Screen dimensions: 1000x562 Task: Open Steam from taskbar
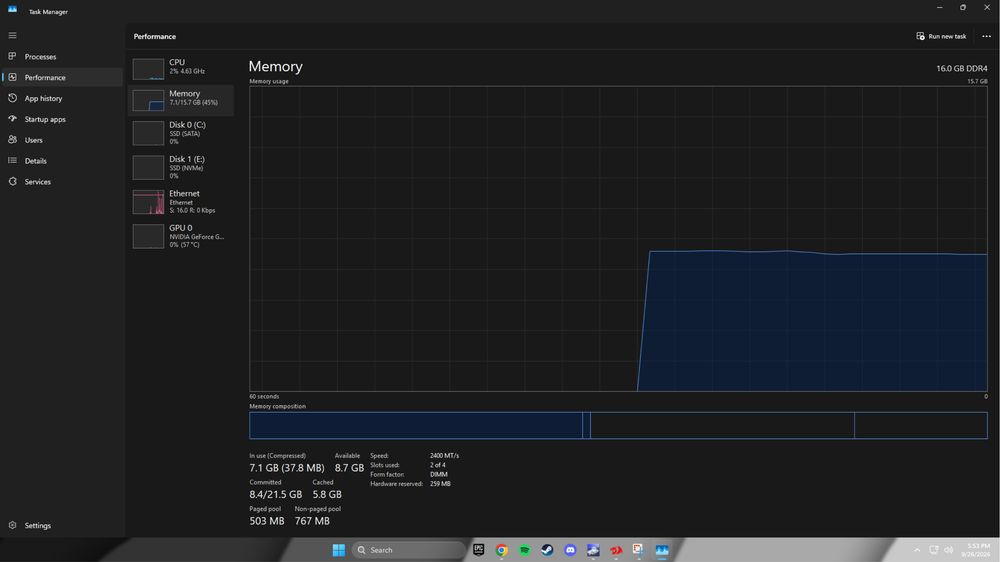[547, 550]
